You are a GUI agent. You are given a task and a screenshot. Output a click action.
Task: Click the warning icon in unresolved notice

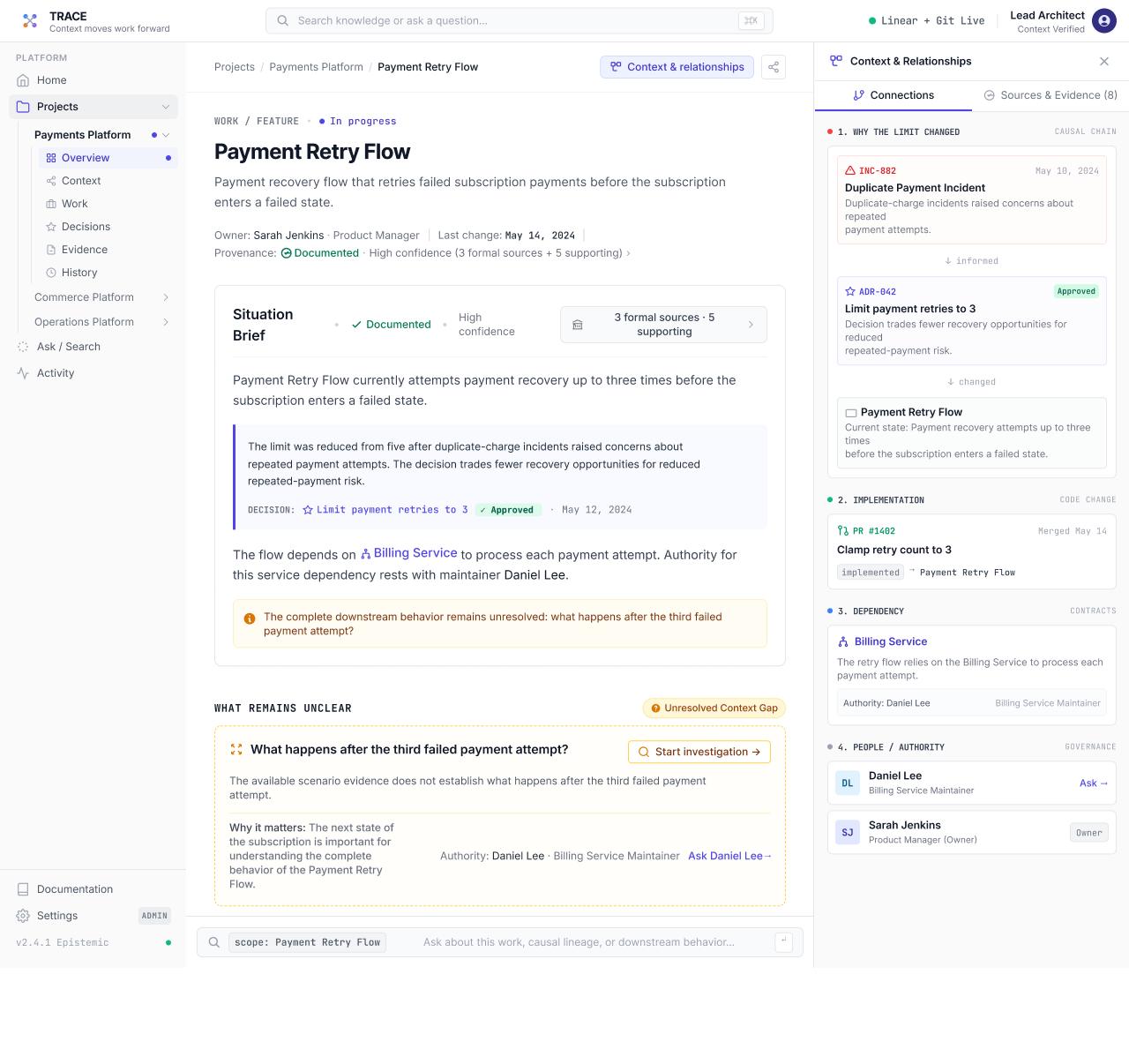pyautogui.click(x=250, y=618)
